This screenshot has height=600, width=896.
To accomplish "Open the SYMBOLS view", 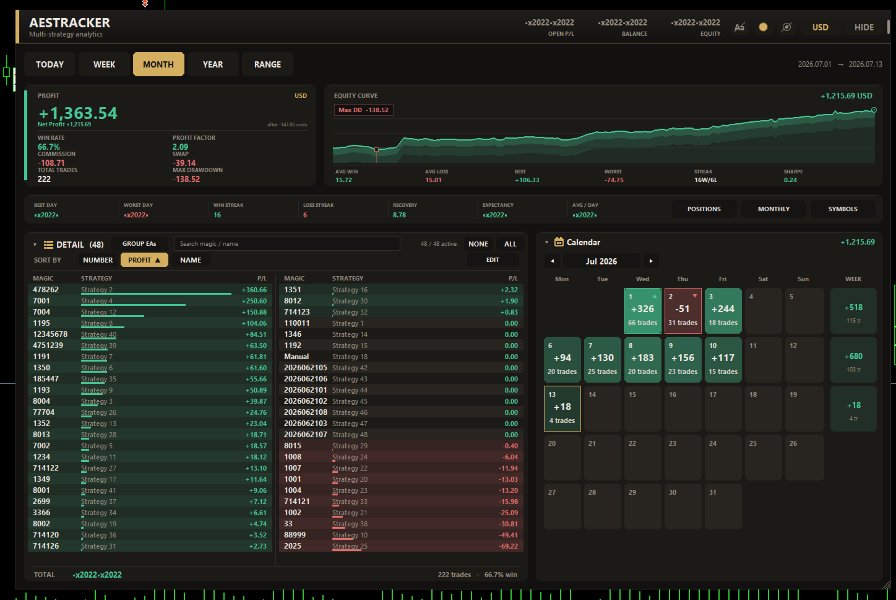I will pos(843,209).
